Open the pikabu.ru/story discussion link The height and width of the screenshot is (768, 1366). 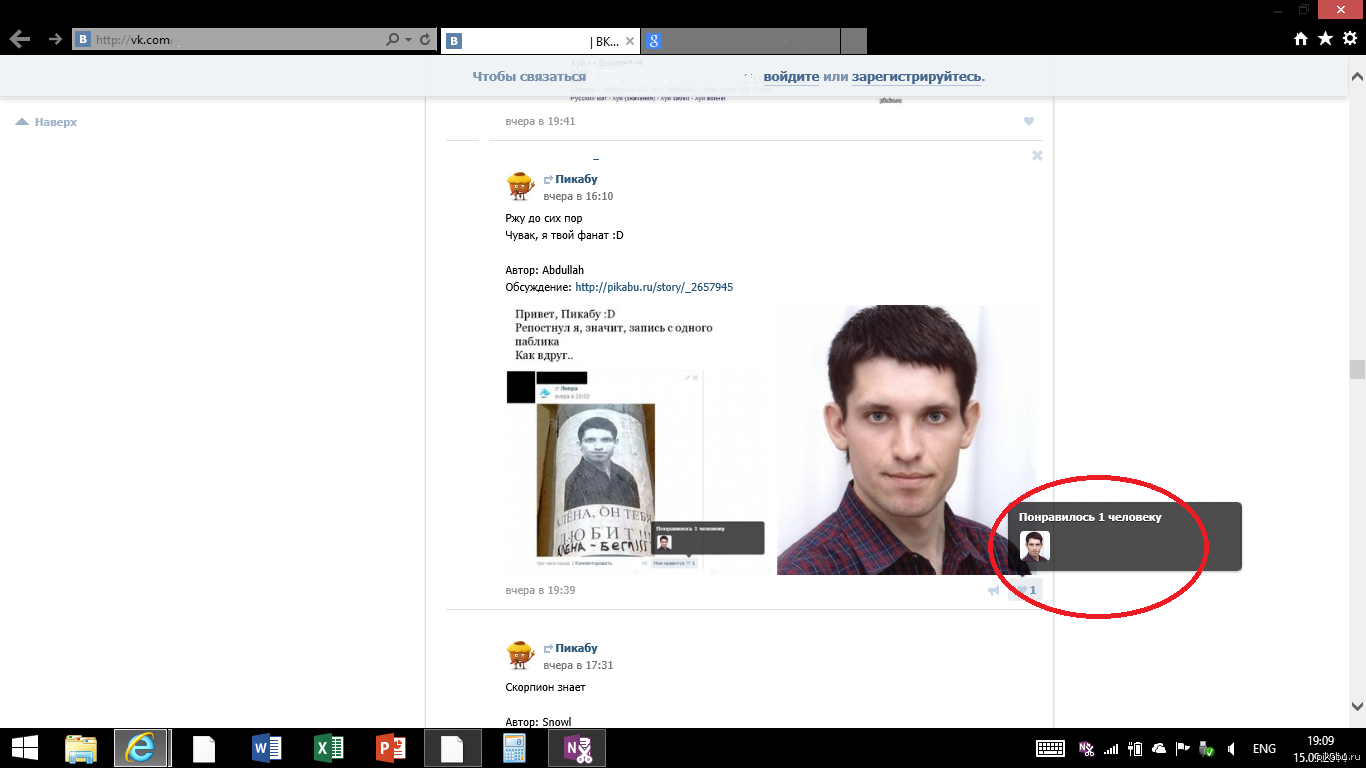coord(654,287)
